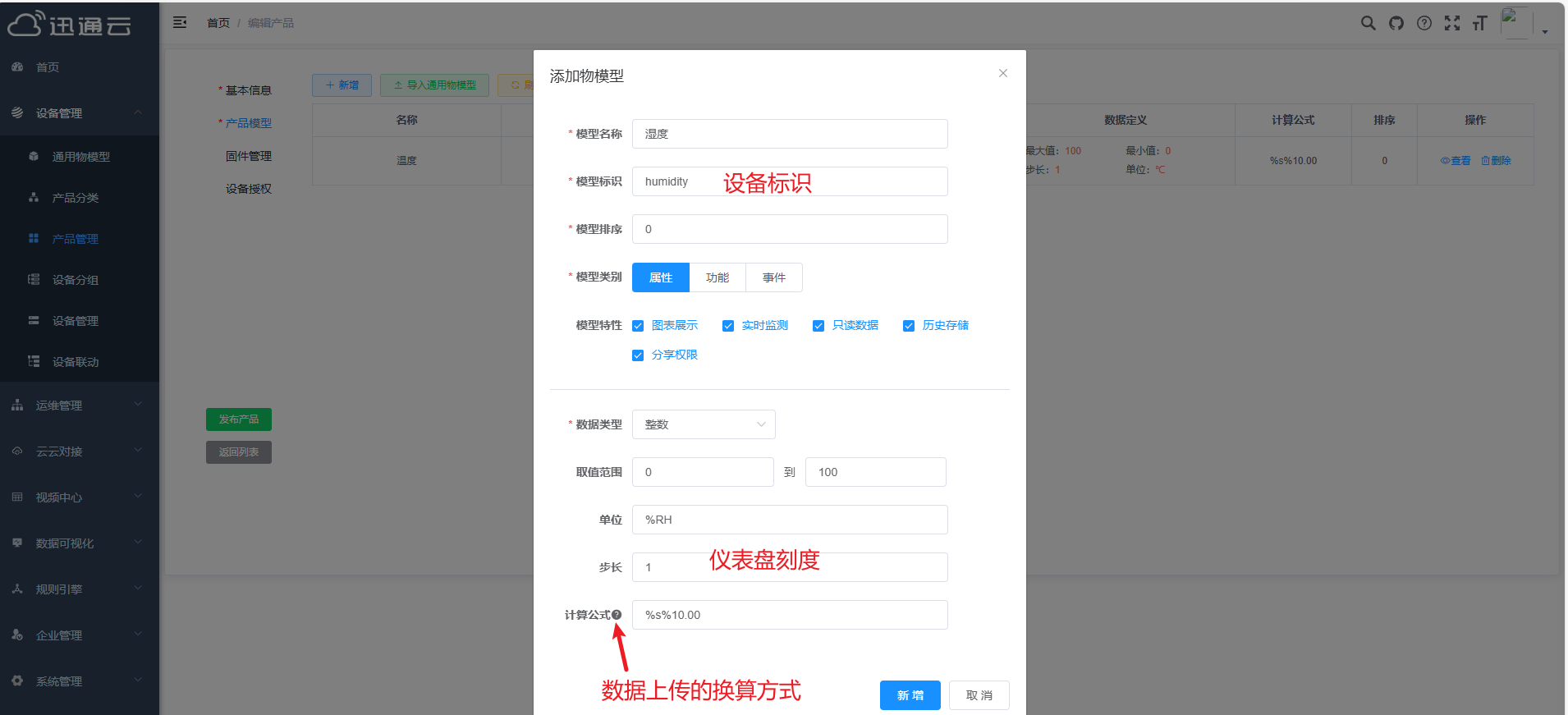1568x715 pixels.
Task: Click the 新增 submit button
Action: pos(910,695)
